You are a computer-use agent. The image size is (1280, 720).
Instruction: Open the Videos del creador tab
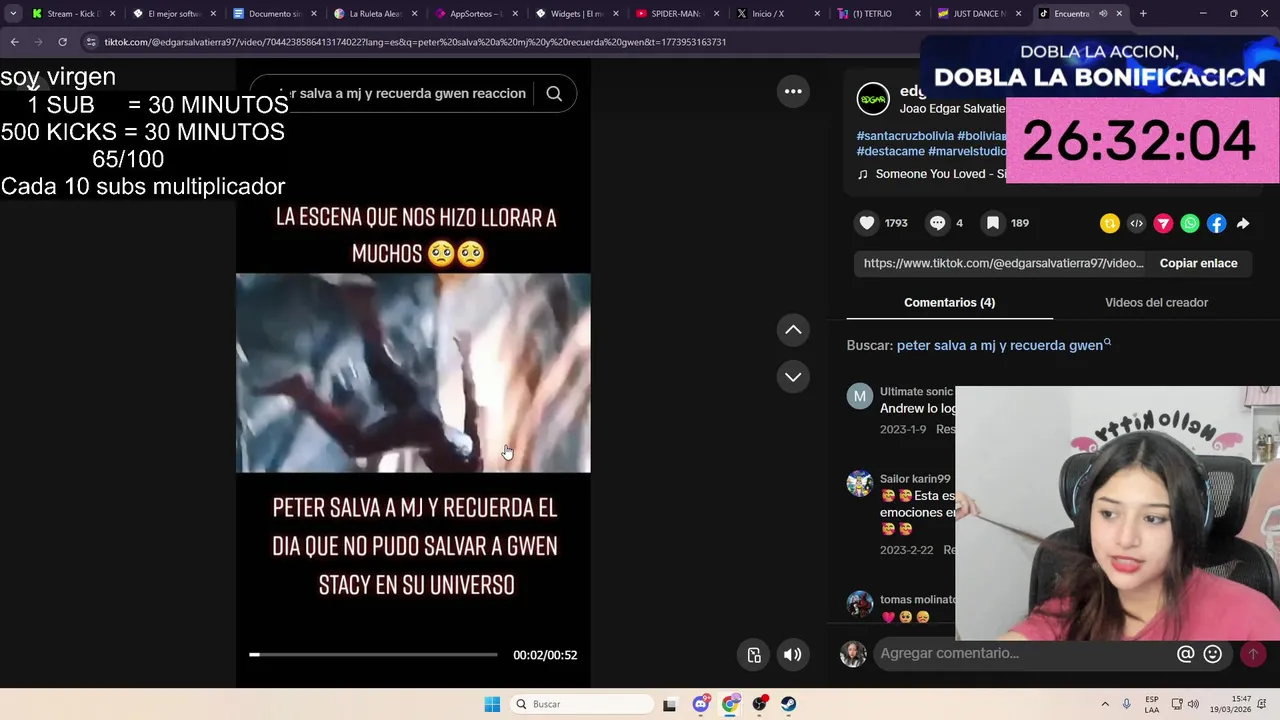(x=1156, y=302)
